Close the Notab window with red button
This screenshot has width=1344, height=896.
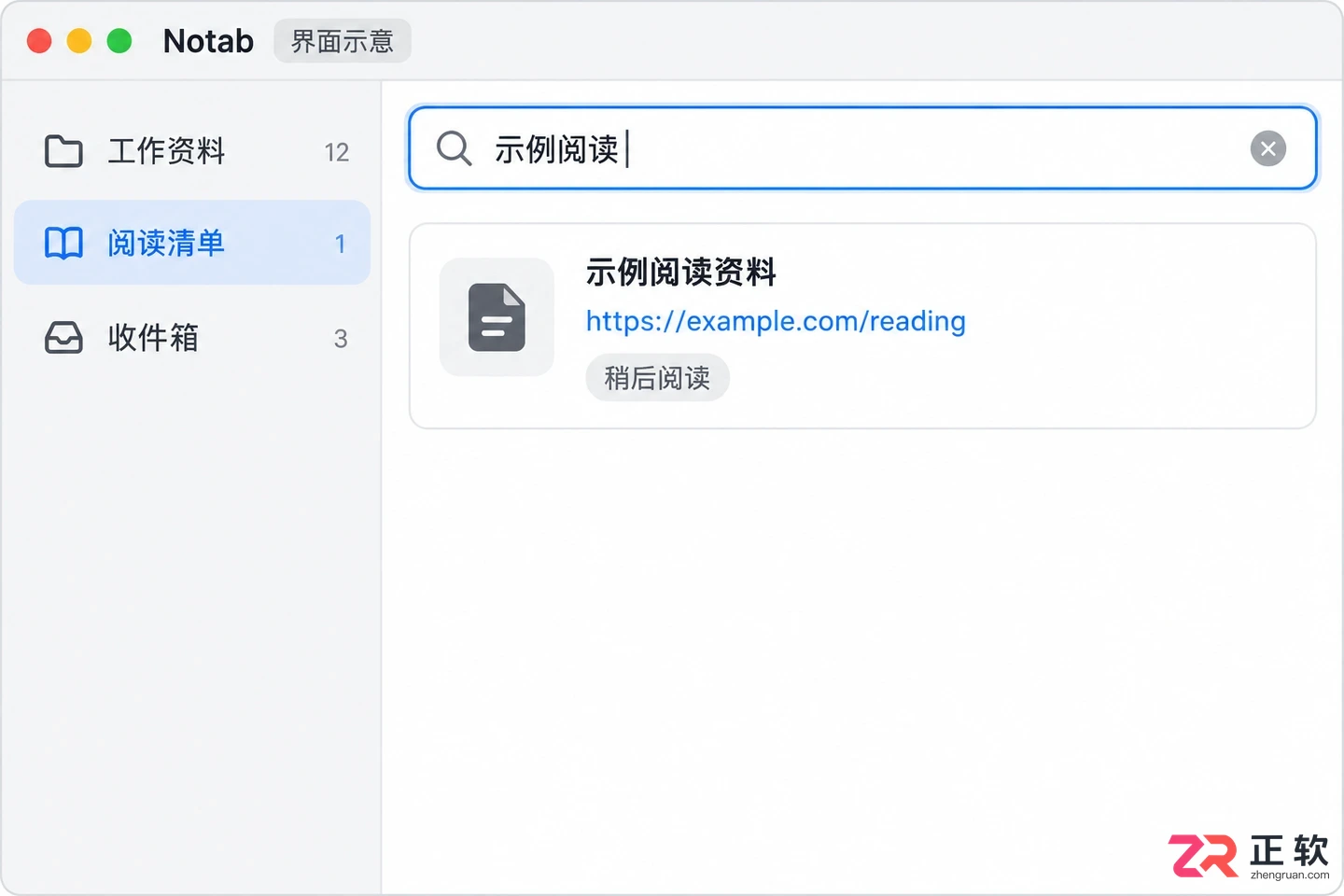pyautogui.click(x=39, y=41)
